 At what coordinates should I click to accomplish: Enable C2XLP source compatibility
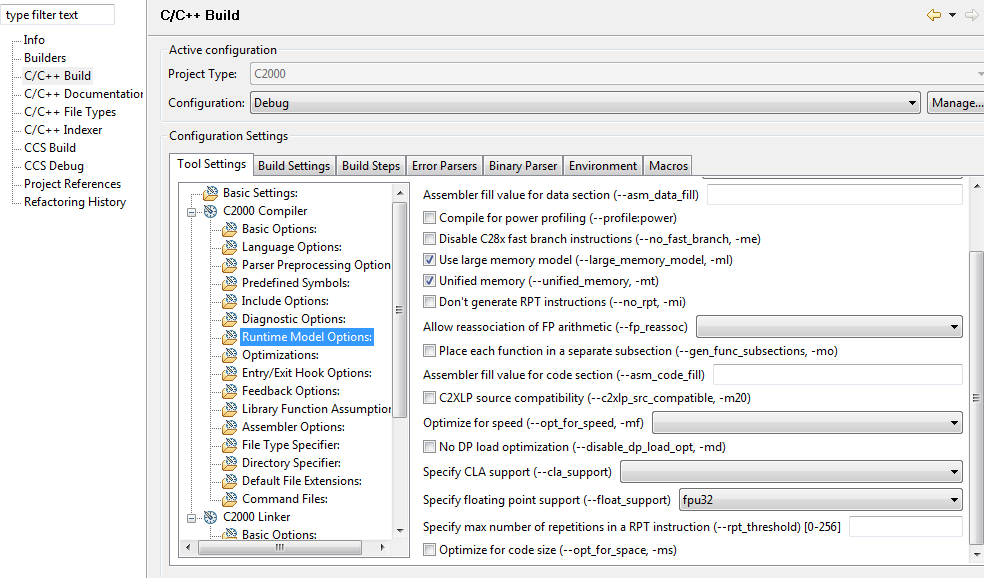pos(429,398)
